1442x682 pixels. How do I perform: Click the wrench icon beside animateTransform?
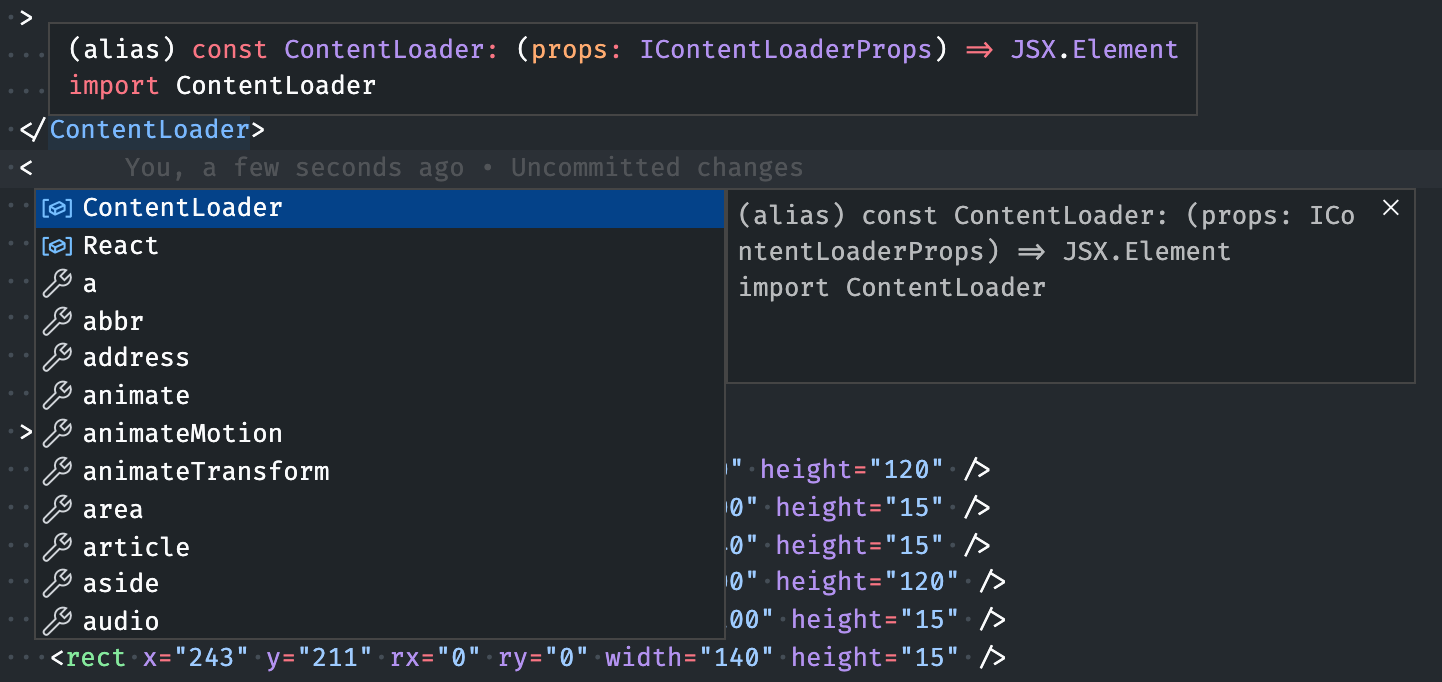coord(57,471)
